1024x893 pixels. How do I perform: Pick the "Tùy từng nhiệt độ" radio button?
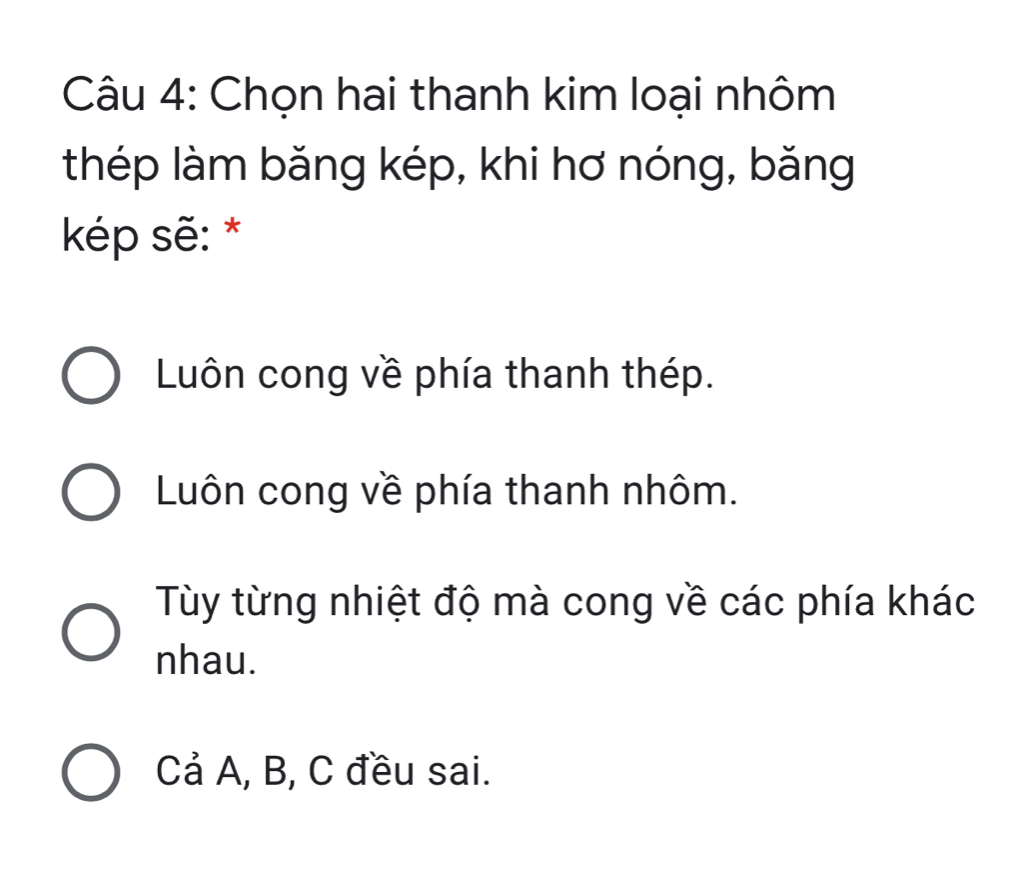(92, 631)
